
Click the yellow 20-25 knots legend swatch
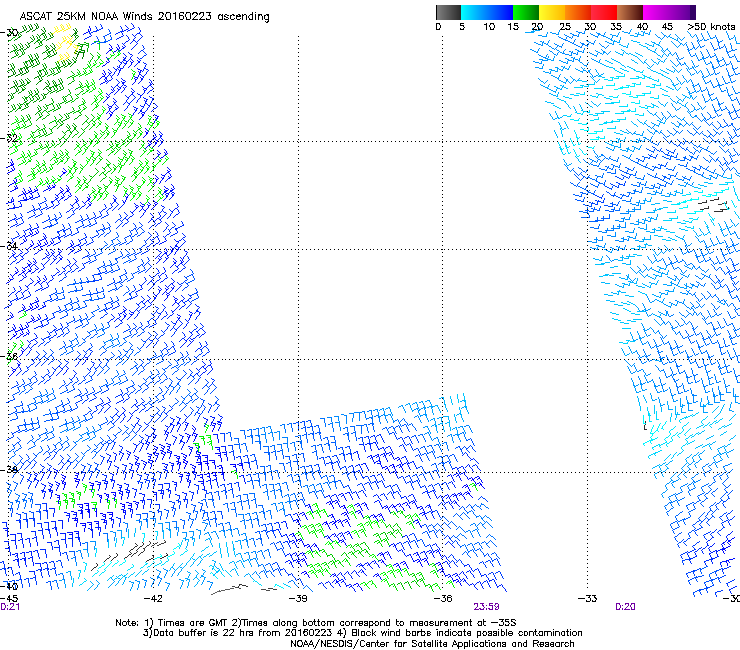(x=552, y=12)
